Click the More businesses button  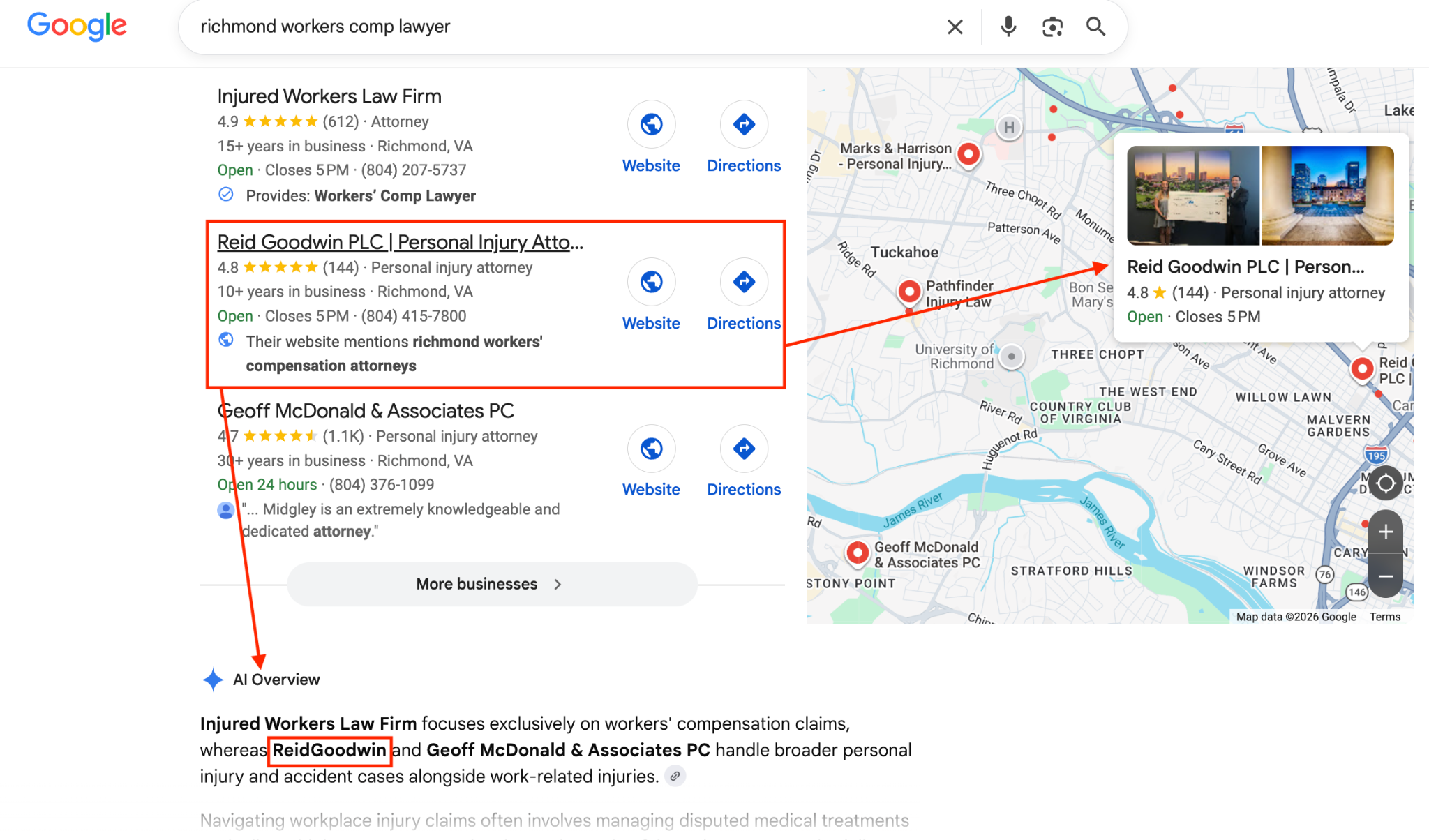492,584
